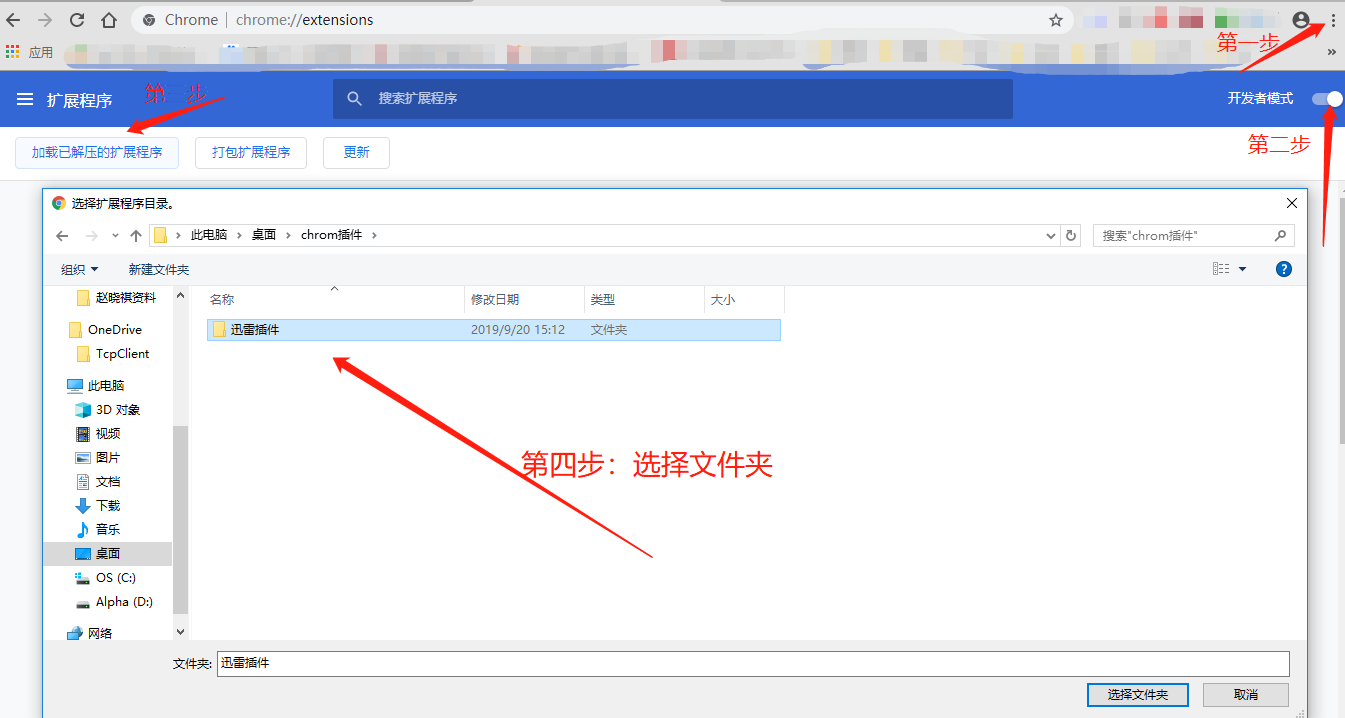Select the 迅雷插件 folder row
1345x718 pixels.
click(256, 329)
